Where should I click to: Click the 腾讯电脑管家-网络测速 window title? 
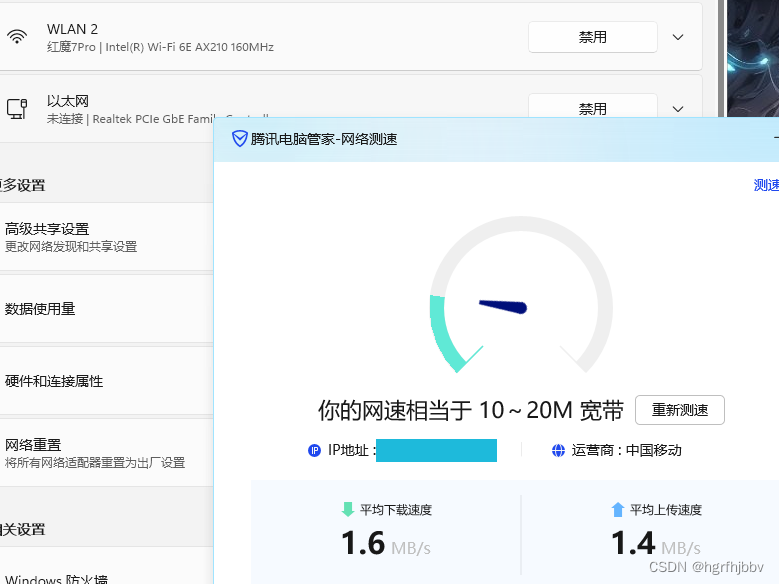coord(324,139)
